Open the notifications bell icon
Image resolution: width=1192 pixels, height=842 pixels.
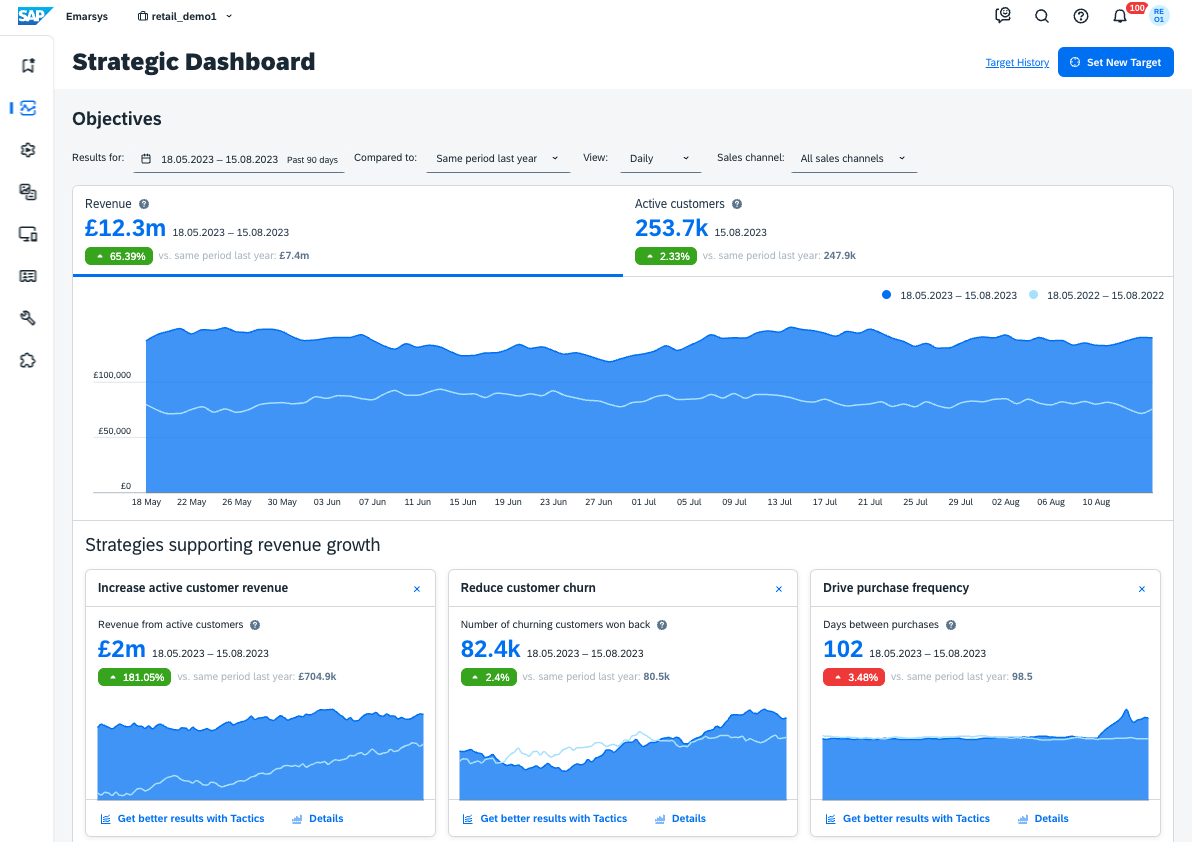click(1120, 16)
